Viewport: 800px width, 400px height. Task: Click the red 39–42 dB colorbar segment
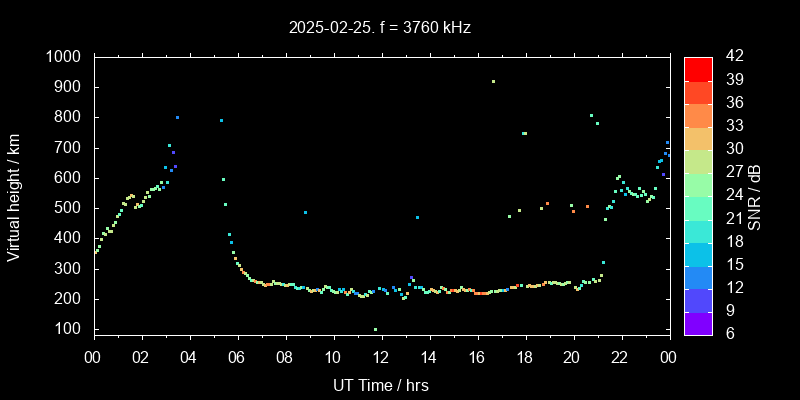click(698, 68)
